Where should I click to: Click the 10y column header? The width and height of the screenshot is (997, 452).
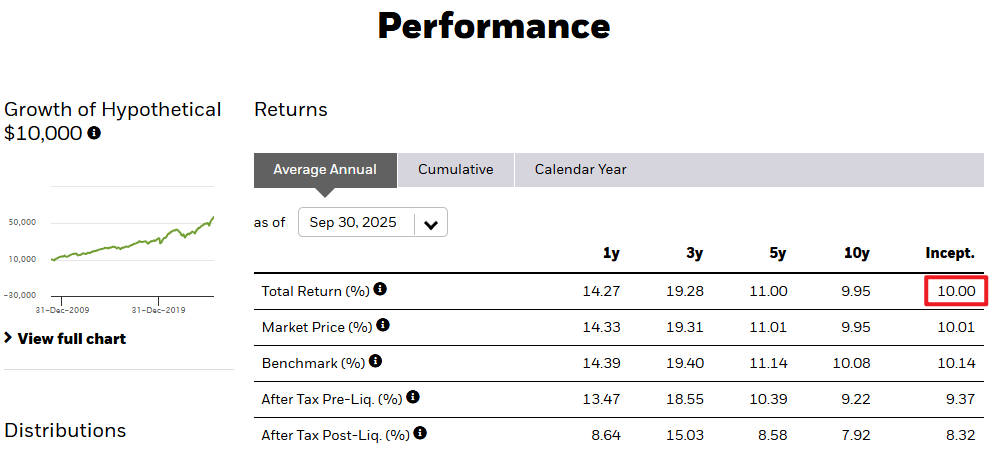coord(857,254)
